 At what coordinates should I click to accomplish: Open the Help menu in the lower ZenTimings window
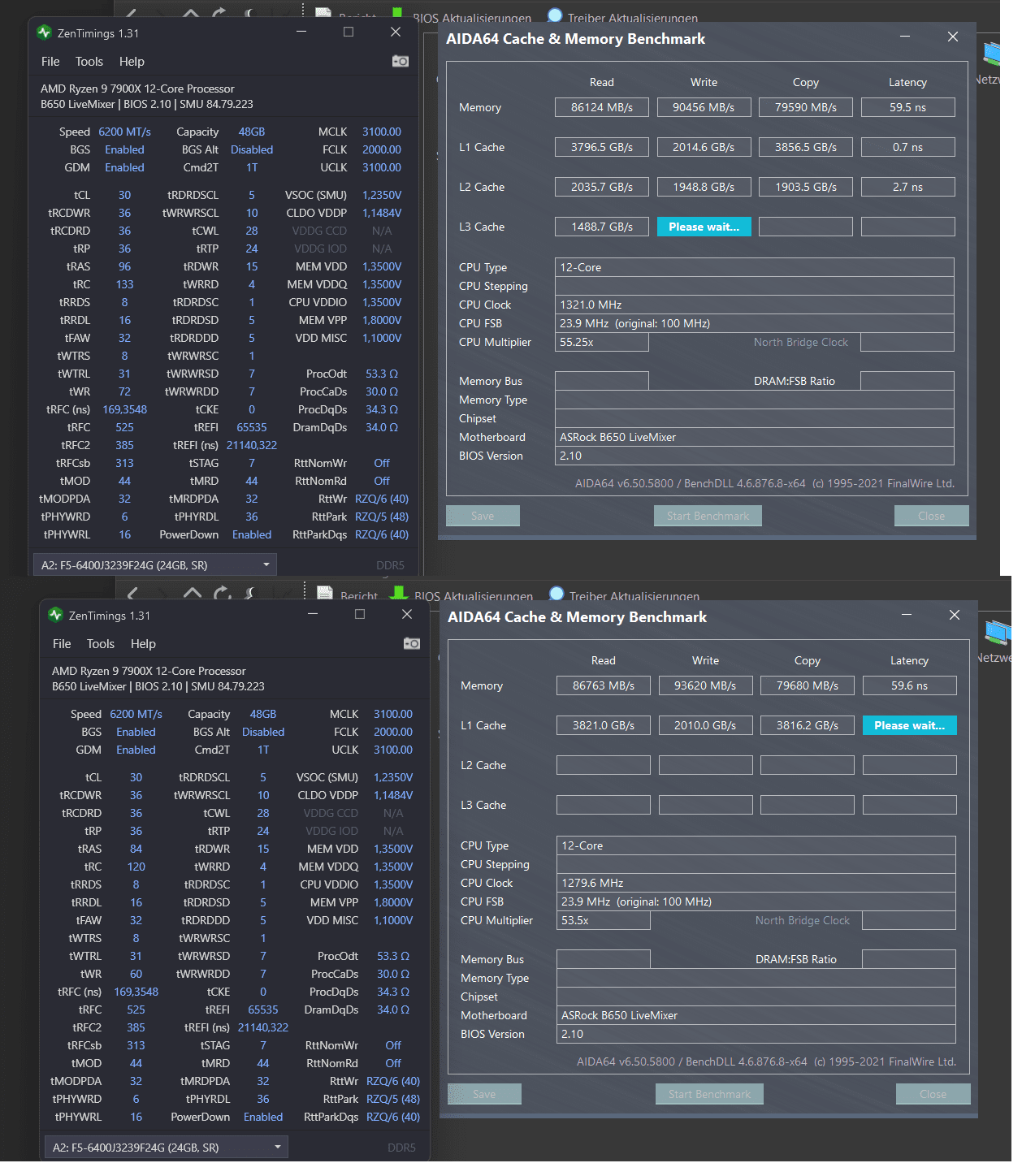point(143,644)
